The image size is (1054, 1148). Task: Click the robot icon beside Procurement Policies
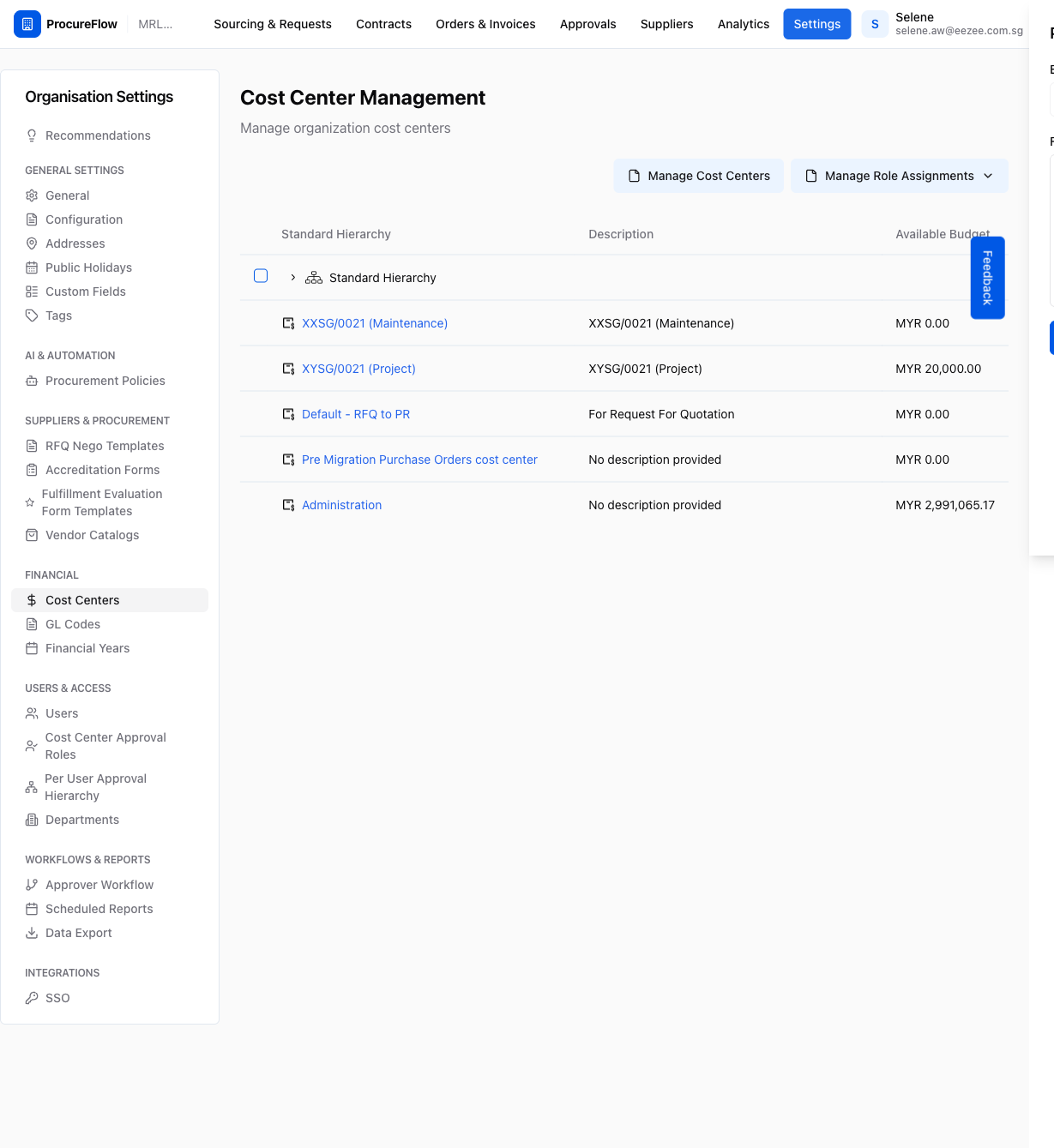coord(32,381)
